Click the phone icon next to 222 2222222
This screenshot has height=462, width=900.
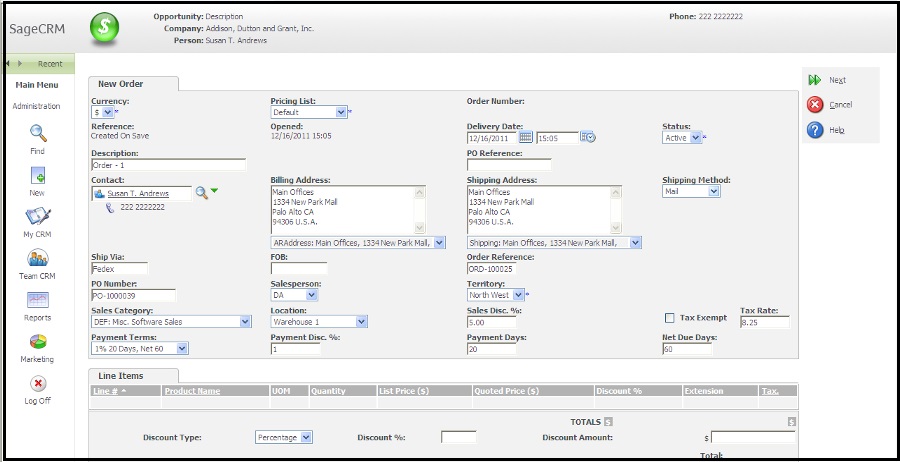(x=110, y=208)
